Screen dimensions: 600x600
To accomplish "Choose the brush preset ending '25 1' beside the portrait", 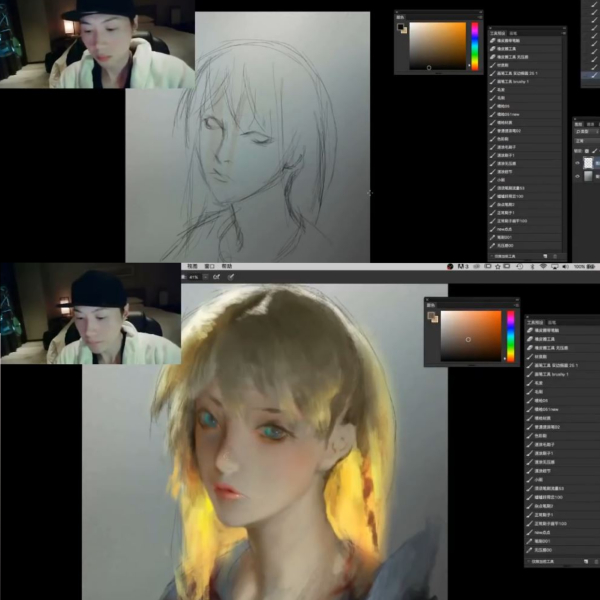I will click(x=563, y=365).
